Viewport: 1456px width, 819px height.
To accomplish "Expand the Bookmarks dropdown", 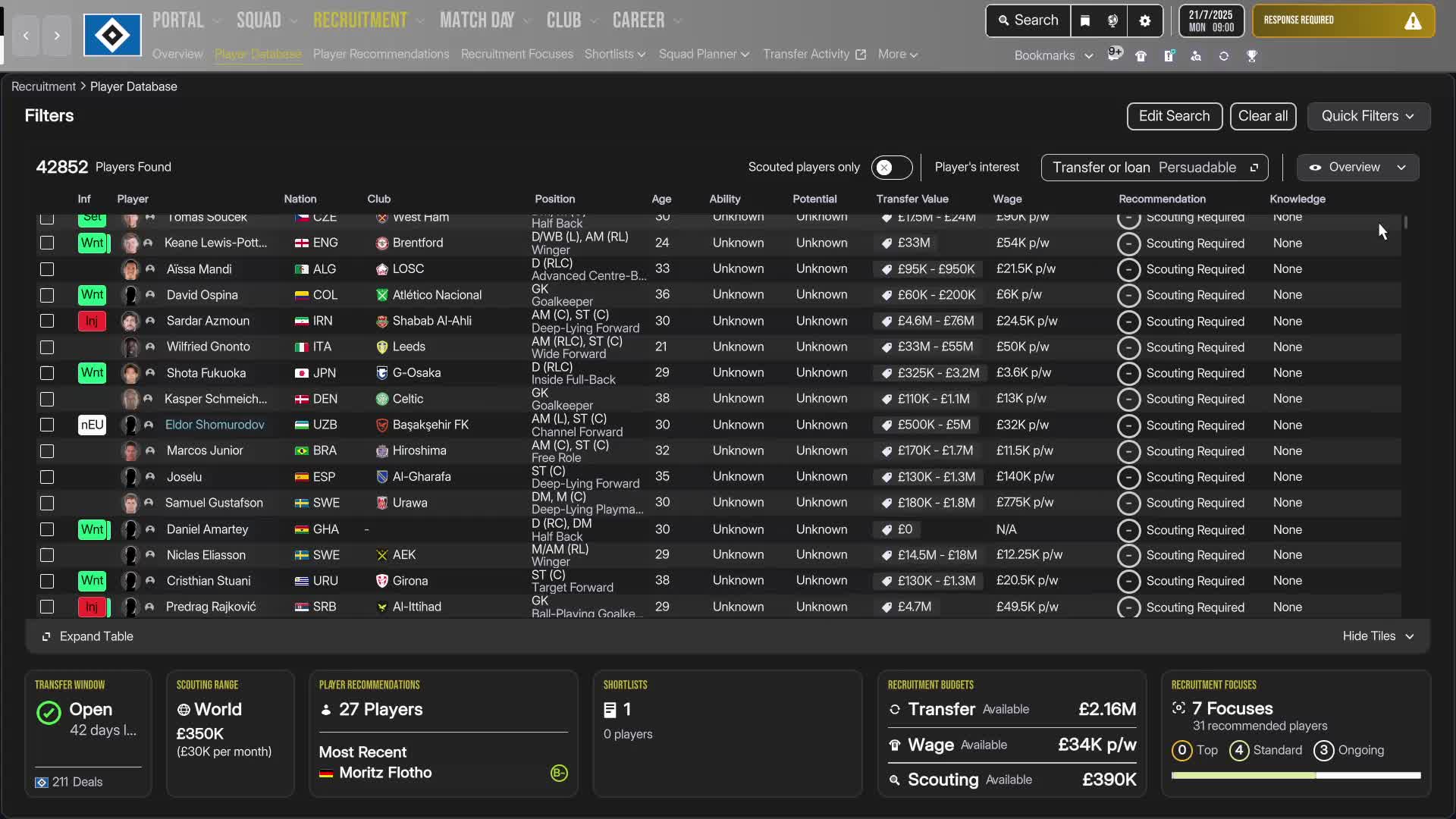I will [1054, 55].
